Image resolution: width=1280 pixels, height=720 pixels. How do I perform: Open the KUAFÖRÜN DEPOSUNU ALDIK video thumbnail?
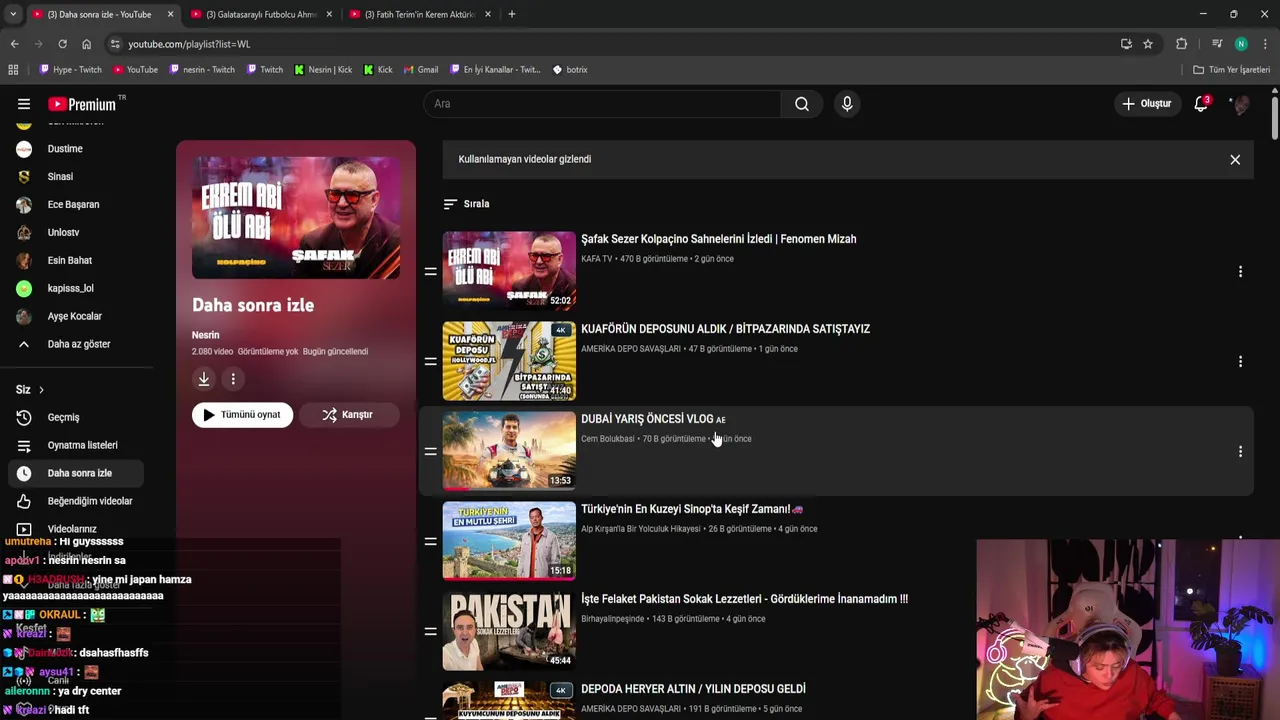(509, 361)
